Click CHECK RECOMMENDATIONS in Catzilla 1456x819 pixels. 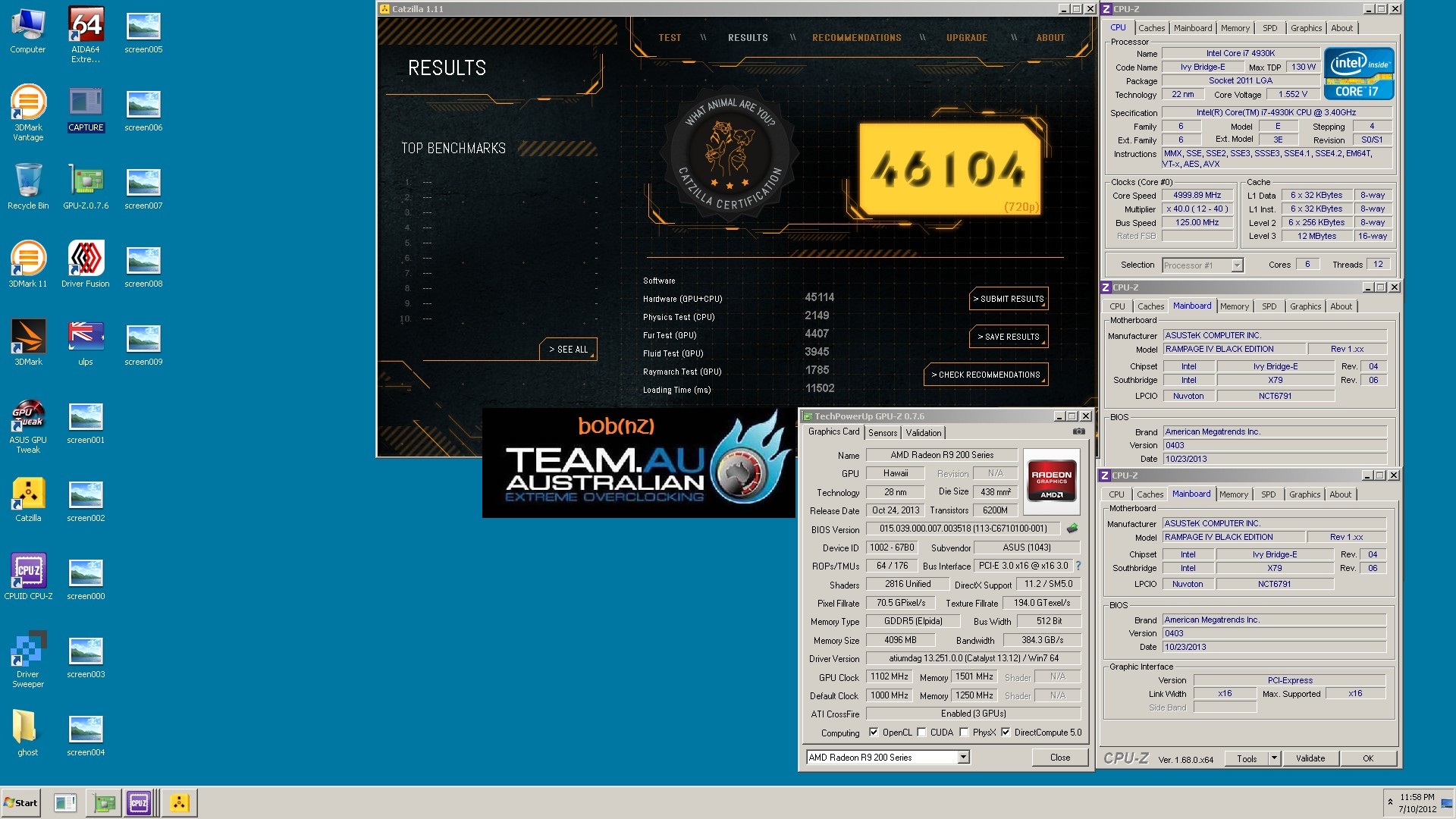tap(986, 375)
